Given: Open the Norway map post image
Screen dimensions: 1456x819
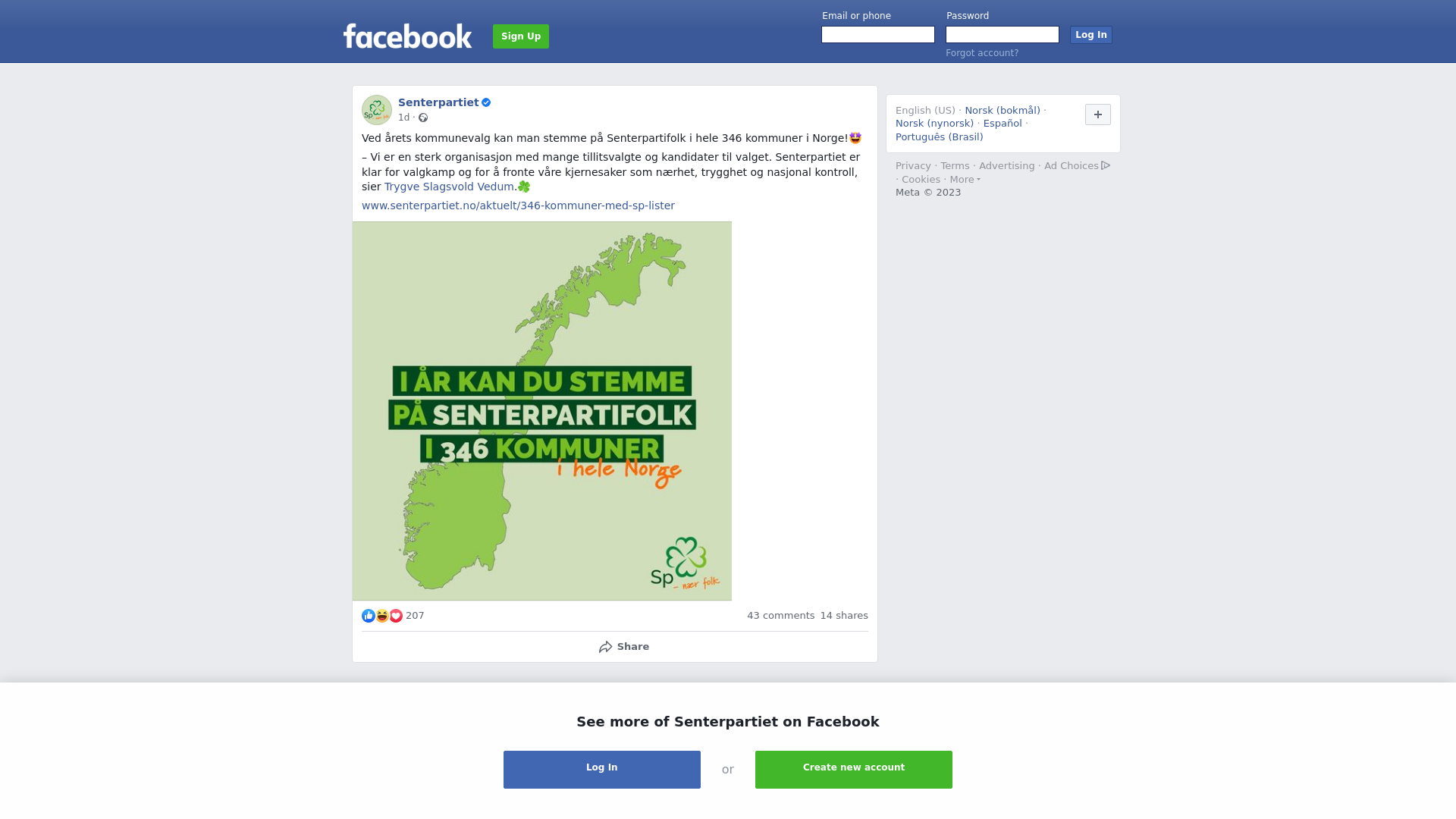Looking at the screenshot, I should point(542,411).
